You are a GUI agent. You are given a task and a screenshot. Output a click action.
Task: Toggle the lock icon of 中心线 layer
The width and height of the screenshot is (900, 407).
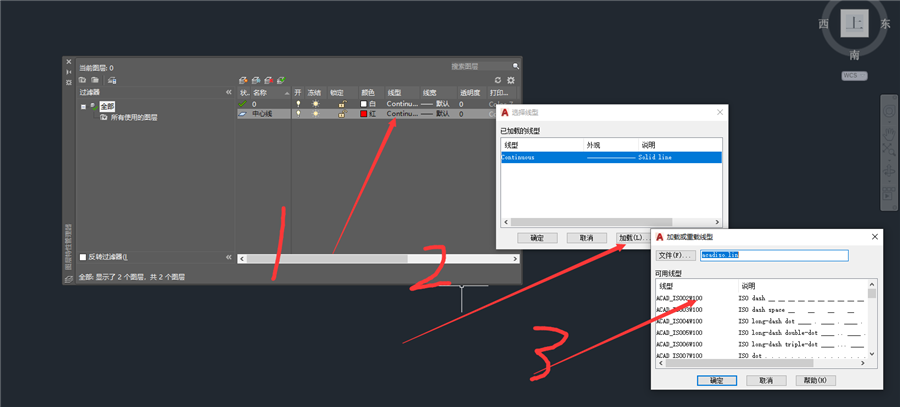[x=342, y=114]
